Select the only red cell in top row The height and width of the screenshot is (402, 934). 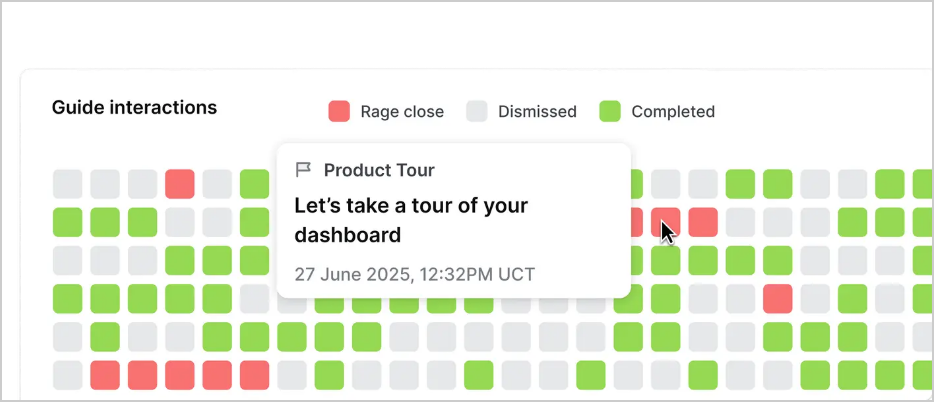[x=180, y=184]
